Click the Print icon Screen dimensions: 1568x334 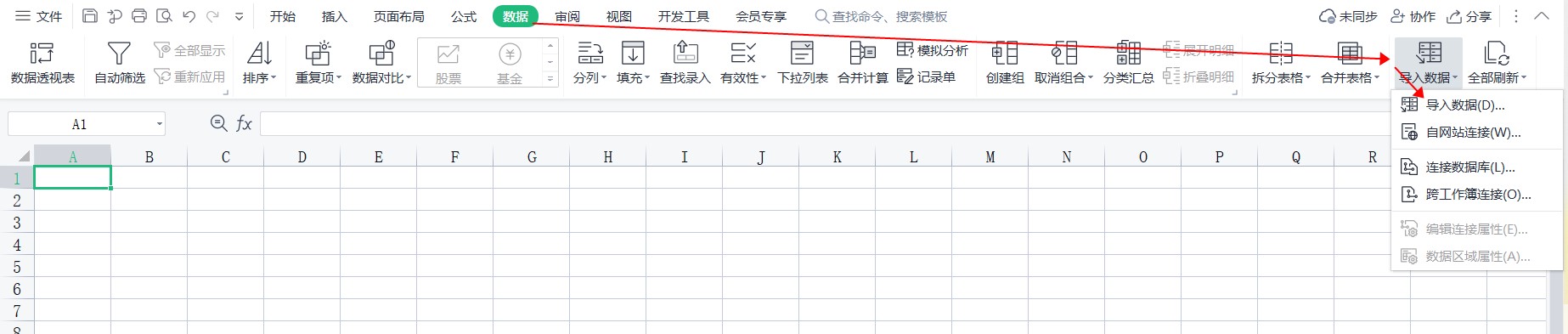(x=139, y=16)
